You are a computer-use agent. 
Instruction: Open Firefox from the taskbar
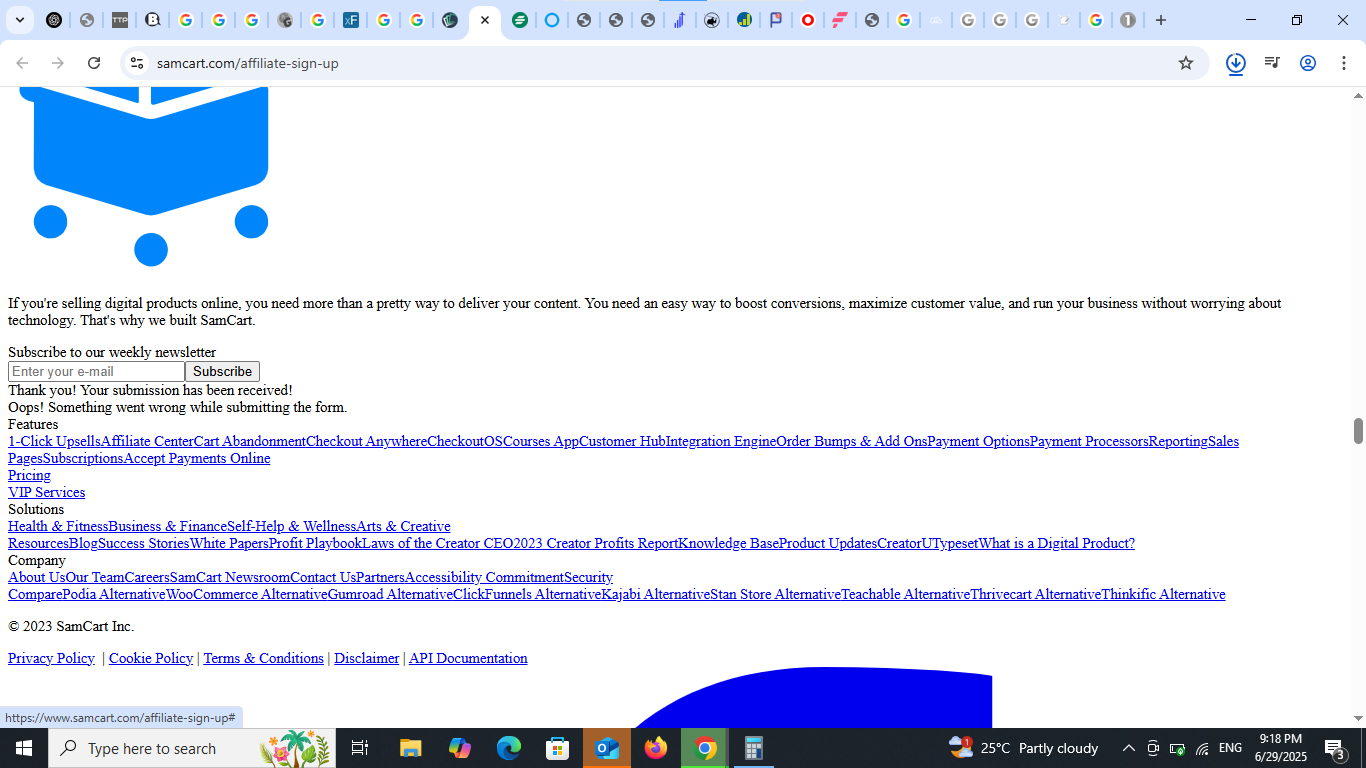(656, 748)
